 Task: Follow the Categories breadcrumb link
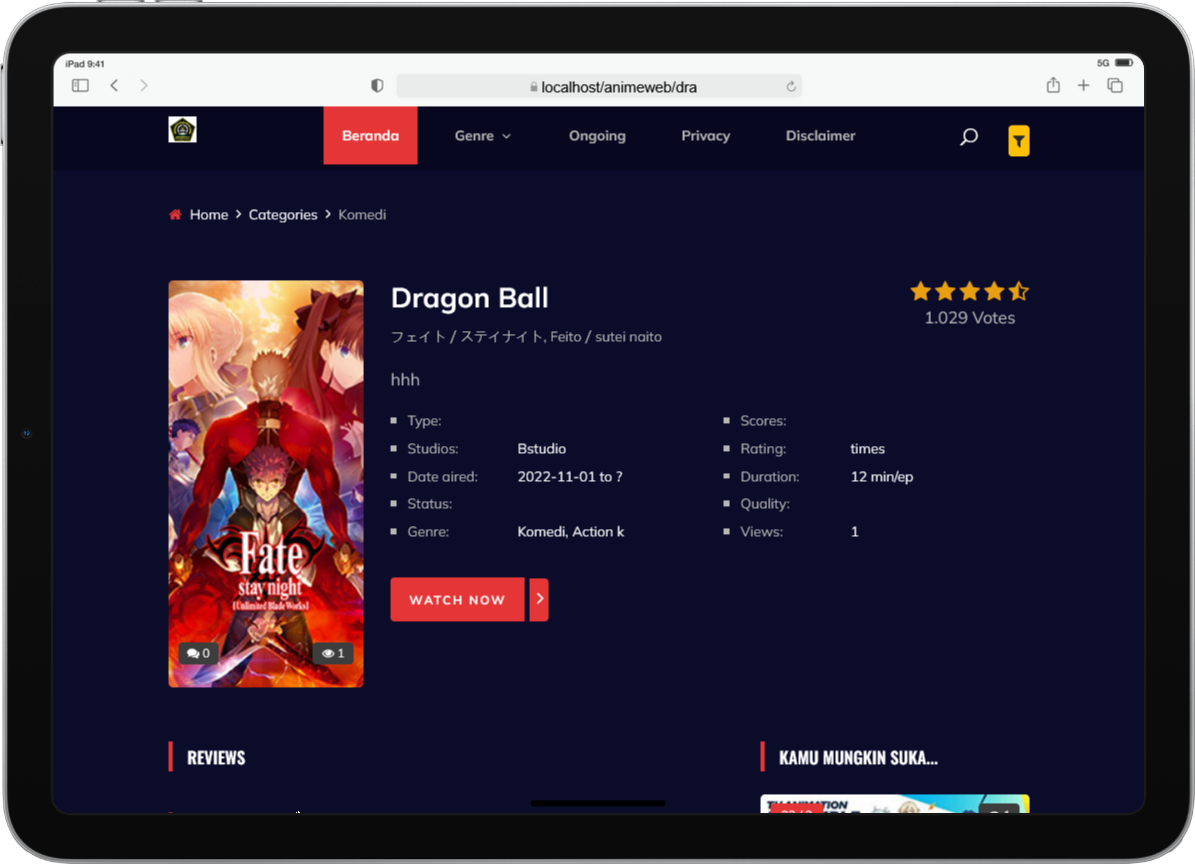click(283, 215)
